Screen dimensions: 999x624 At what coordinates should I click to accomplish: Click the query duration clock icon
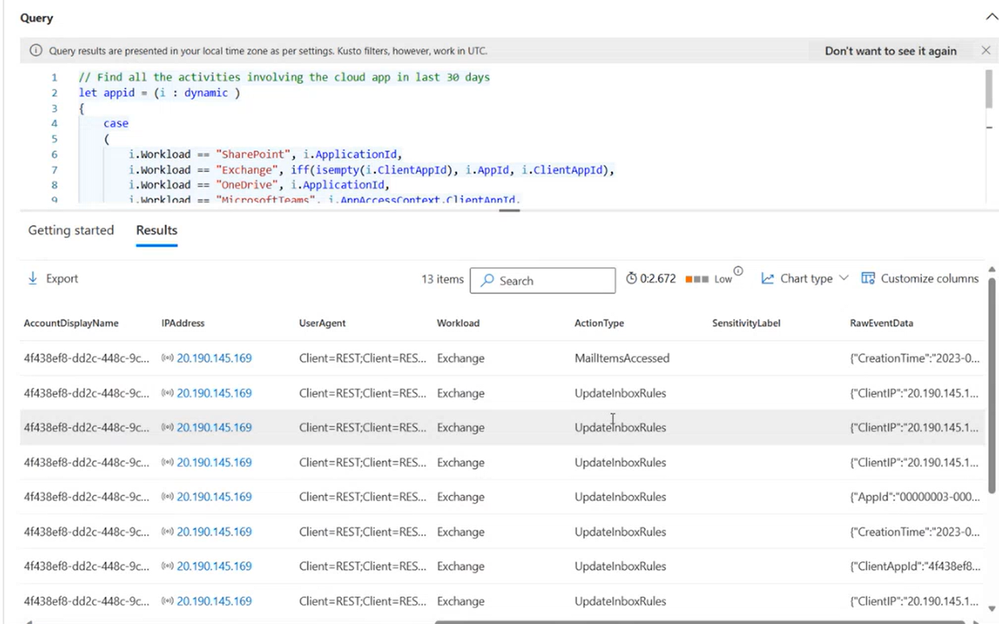tap(632, 279)
